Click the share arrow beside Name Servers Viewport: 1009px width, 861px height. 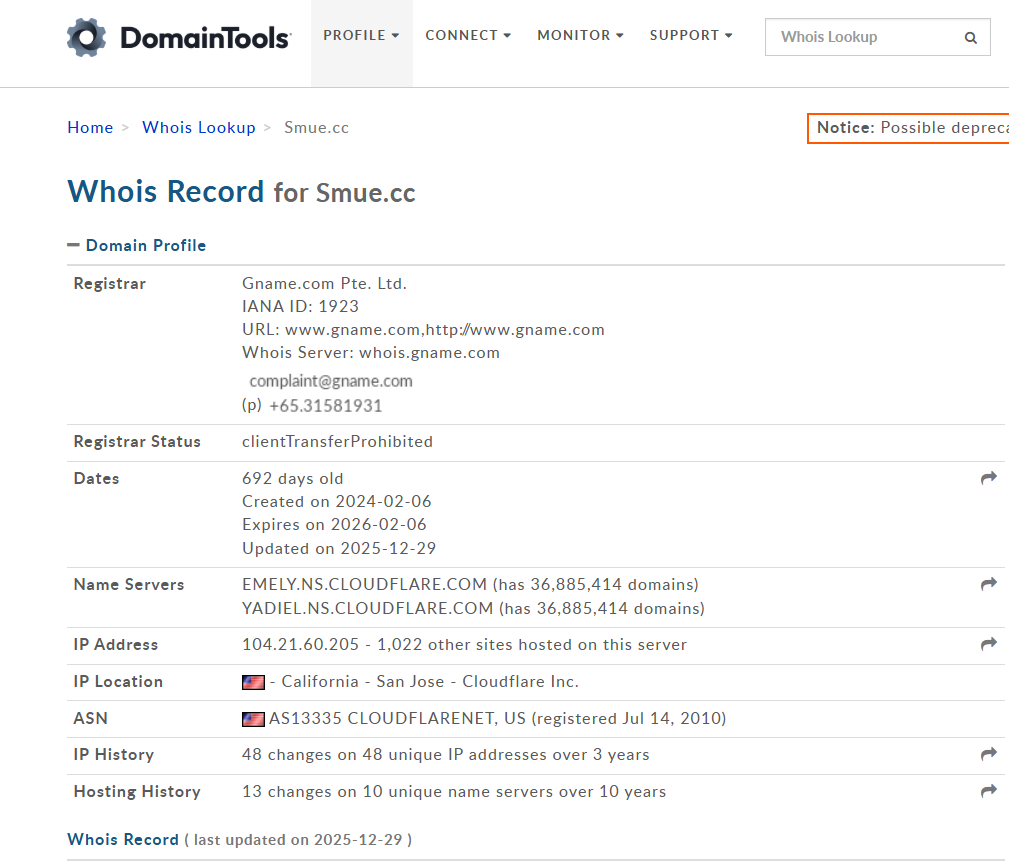coord(989,584)
